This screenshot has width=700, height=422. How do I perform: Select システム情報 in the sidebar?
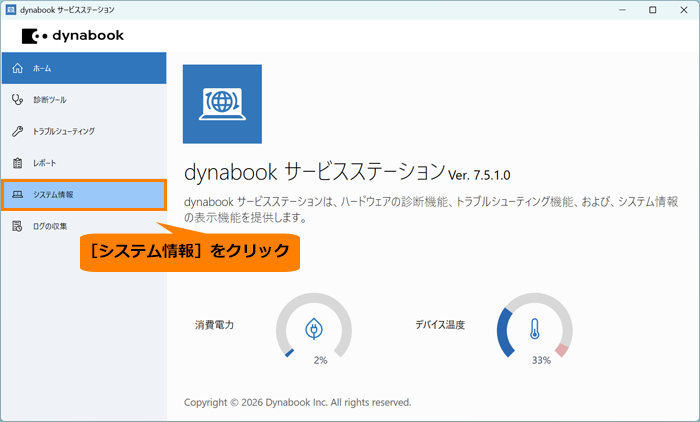click(x=84, y=195)
